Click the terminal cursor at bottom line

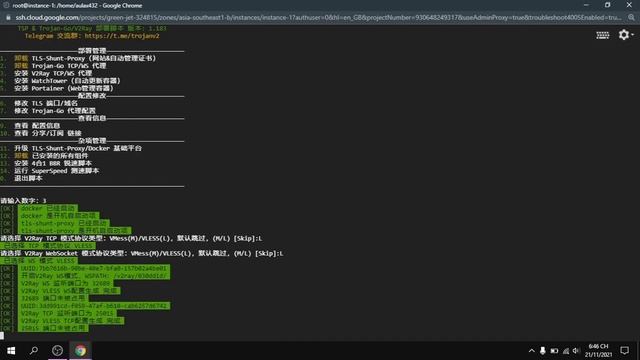point(2,336)
